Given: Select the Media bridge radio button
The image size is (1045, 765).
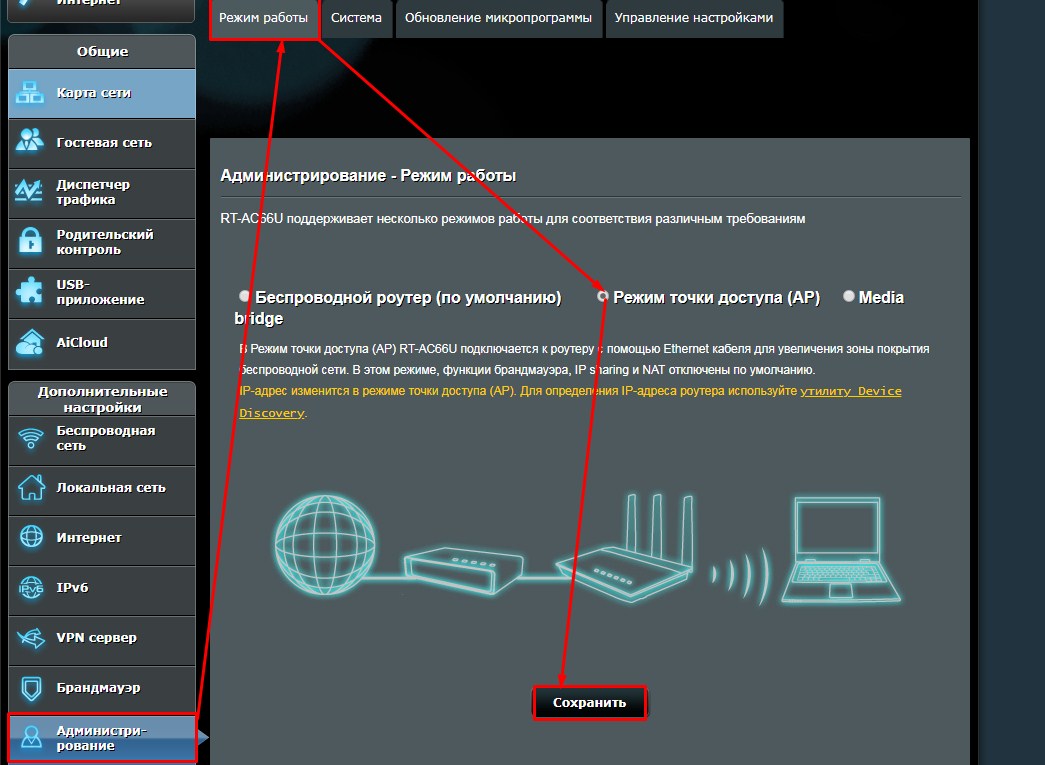Looking at the screenshot, I should [x=849, y=297].
